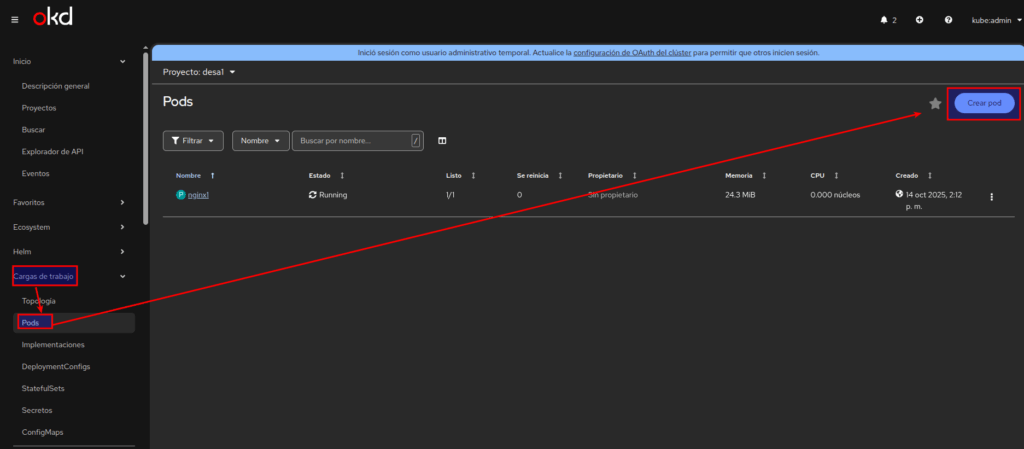Open manage columns icon
Image resolution: width=1024 pixels, height=449 pixels.
pos(442,141)
